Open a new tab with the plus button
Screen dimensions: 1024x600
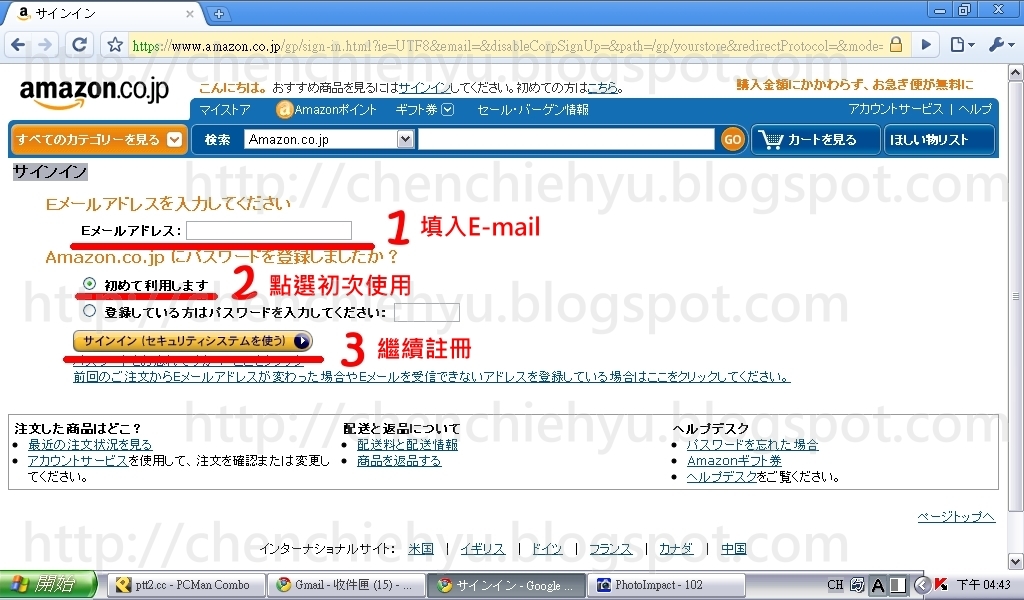pyautogui.click(x=219, y=14)
